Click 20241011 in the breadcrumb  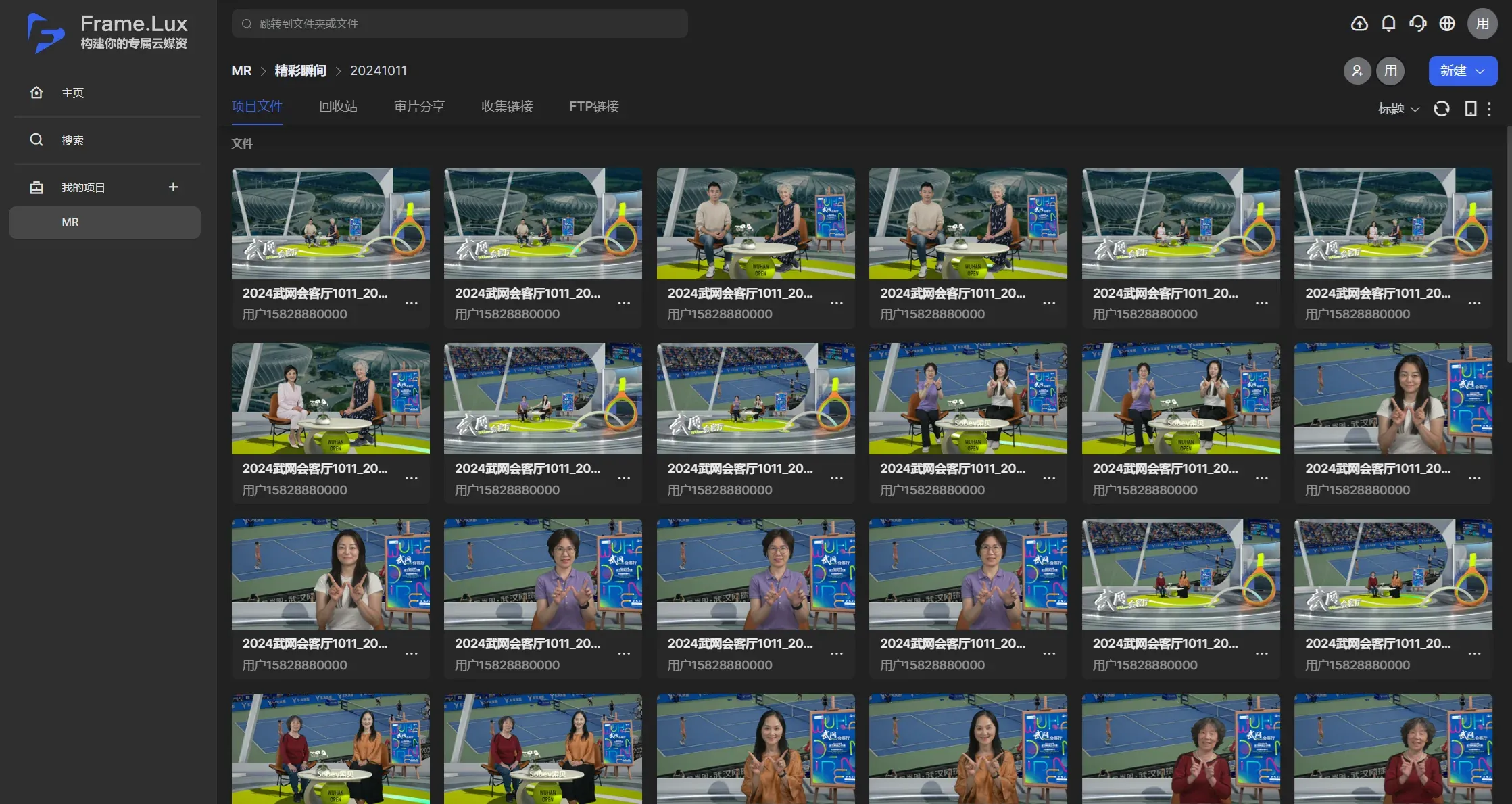pos(379,71)
